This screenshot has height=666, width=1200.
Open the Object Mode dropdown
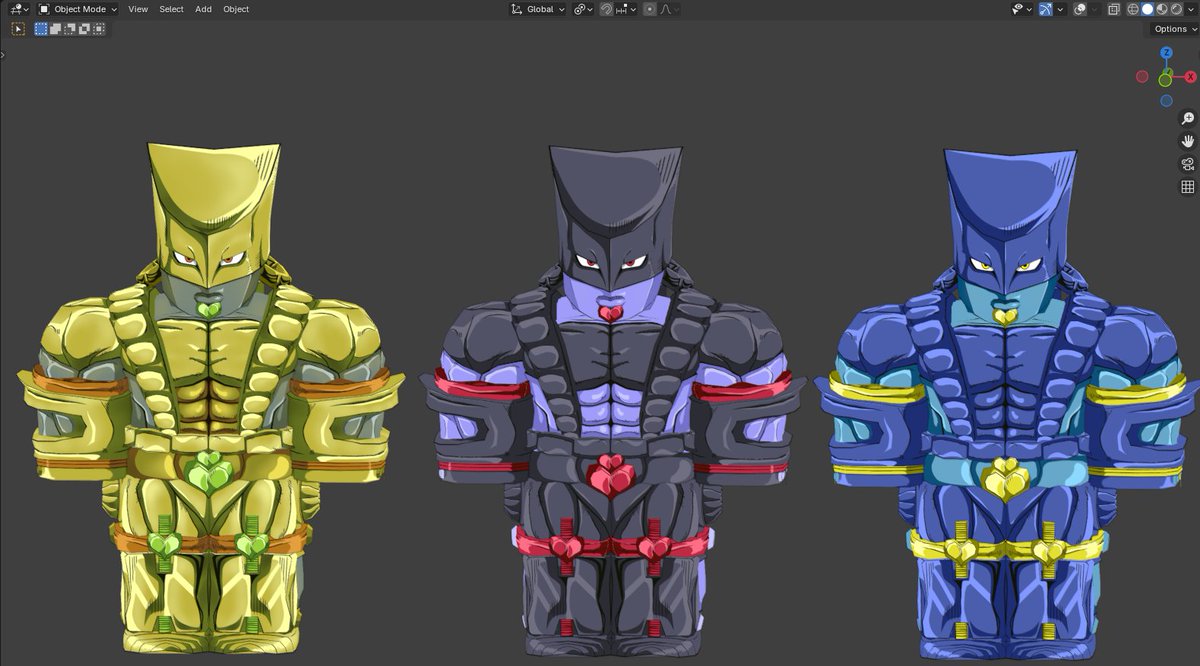pos(77,9)
